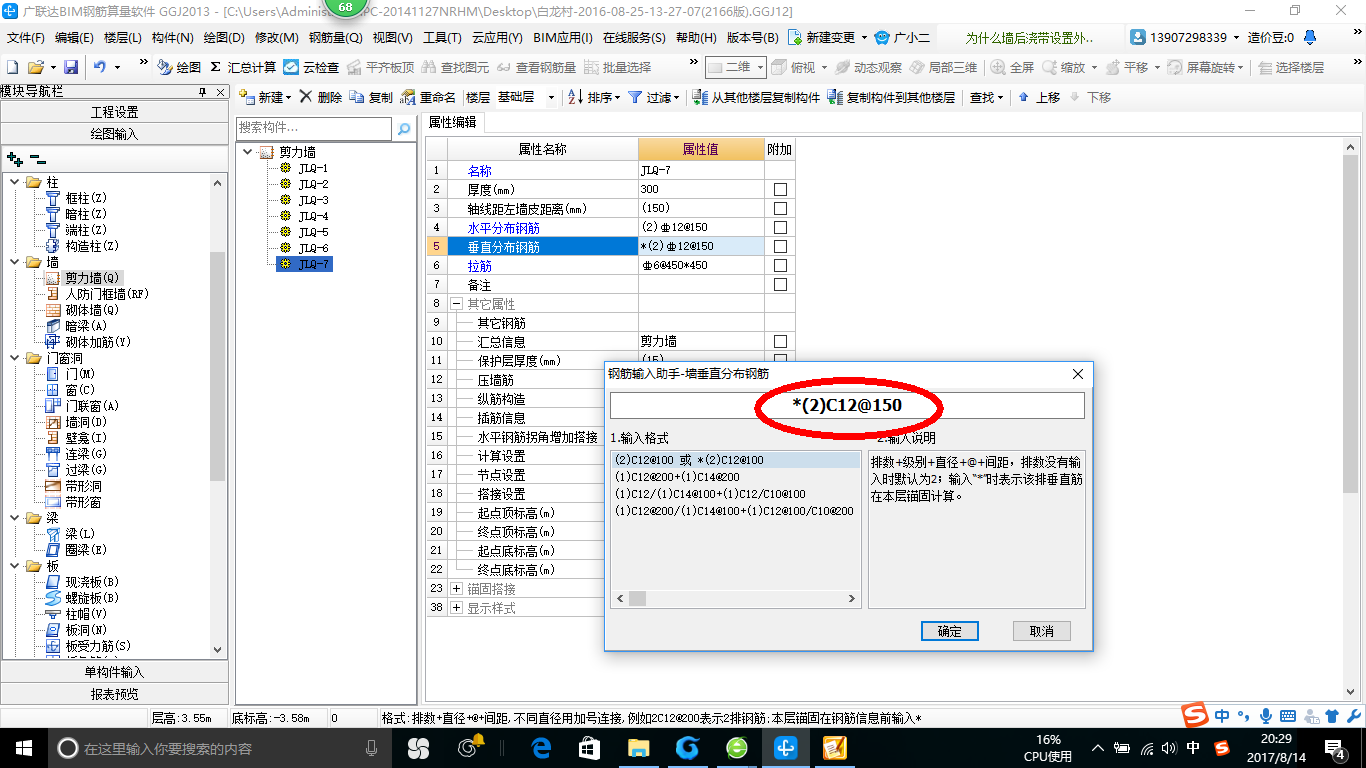The width and height of the screenshot is (1366, 768).
Task: Click 确定 button in rebar input dialog
Action: coord(949,631)
